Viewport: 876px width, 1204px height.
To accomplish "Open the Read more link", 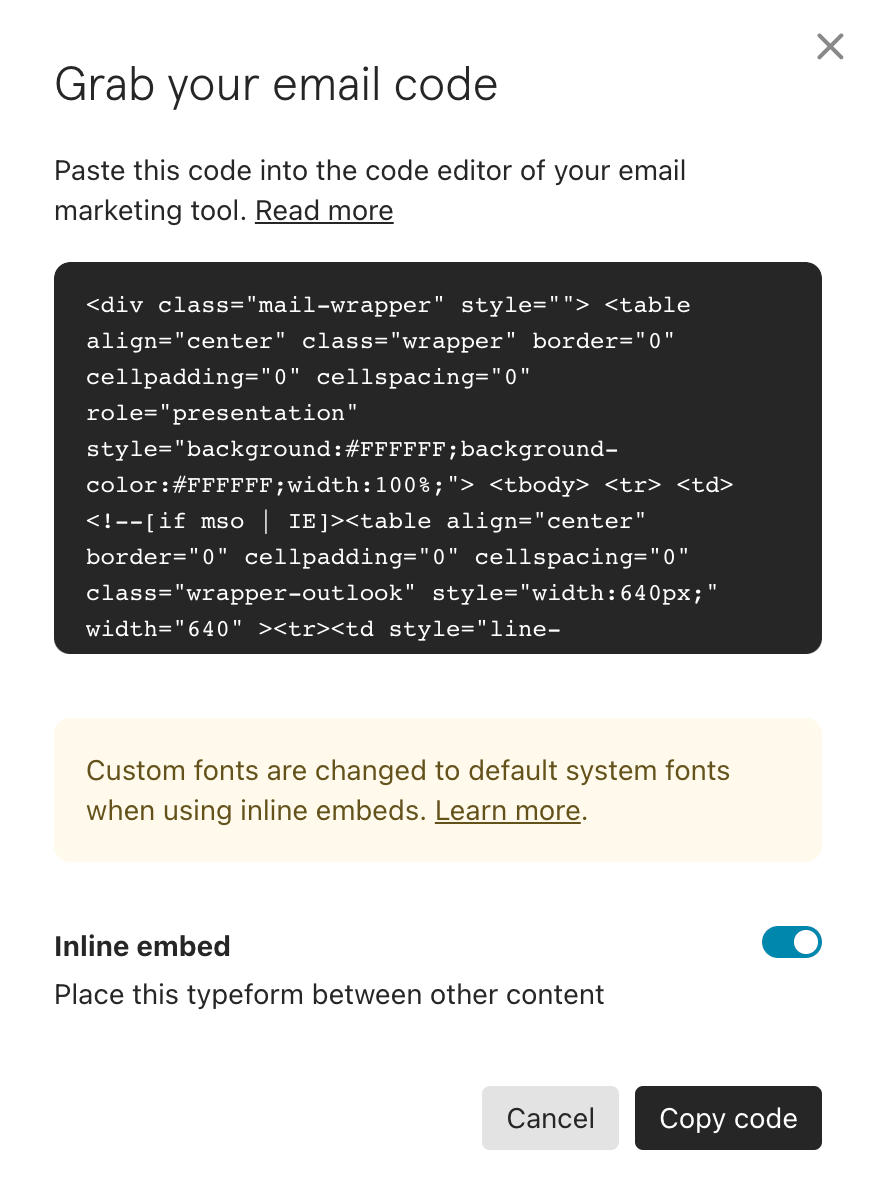I will (324, 211).
